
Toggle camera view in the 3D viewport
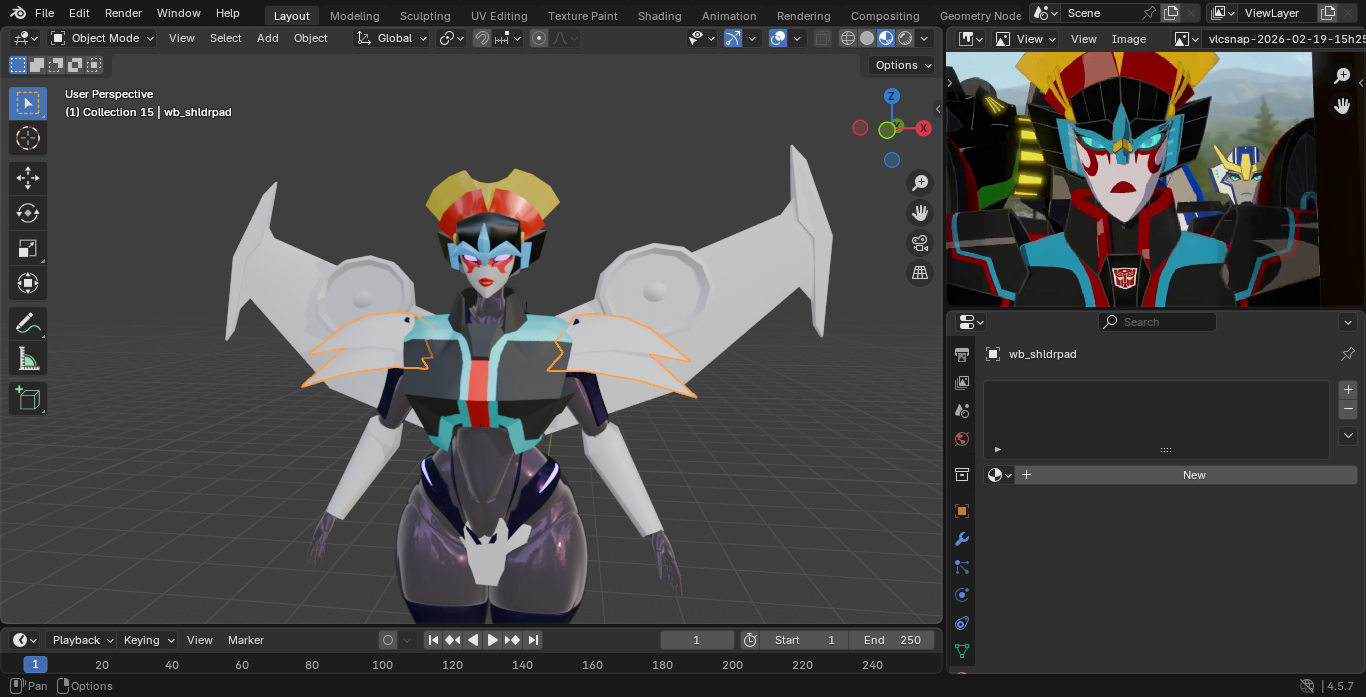pos(920,242)
